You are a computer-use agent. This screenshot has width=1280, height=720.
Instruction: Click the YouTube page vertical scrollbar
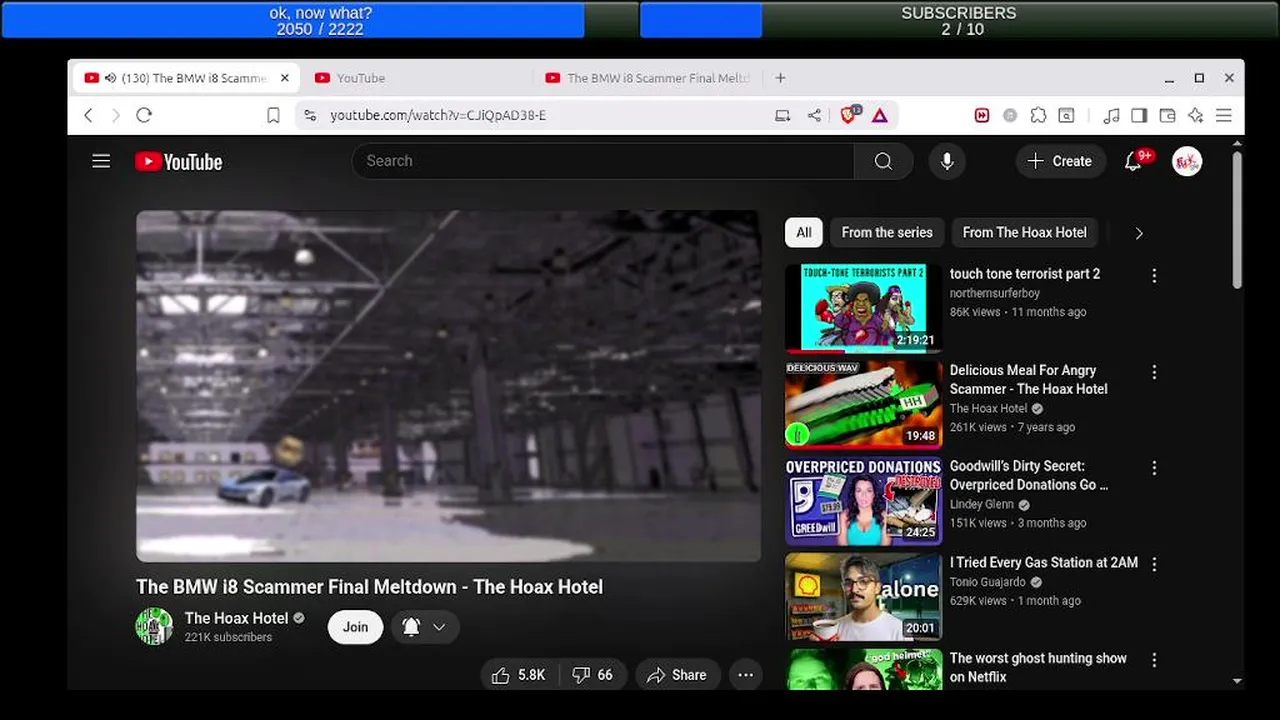(1237, 220)
